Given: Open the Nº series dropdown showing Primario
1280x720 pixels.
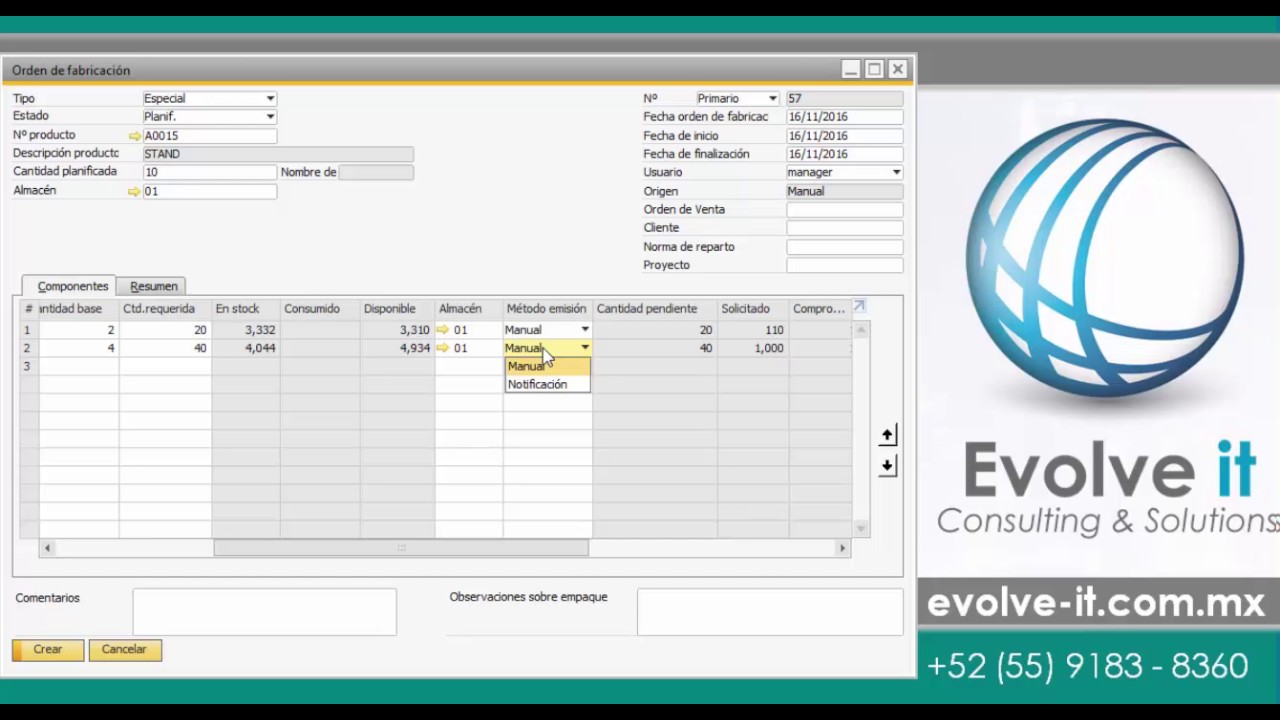Looking at the screenshot, I should click(x=772, y=99).
